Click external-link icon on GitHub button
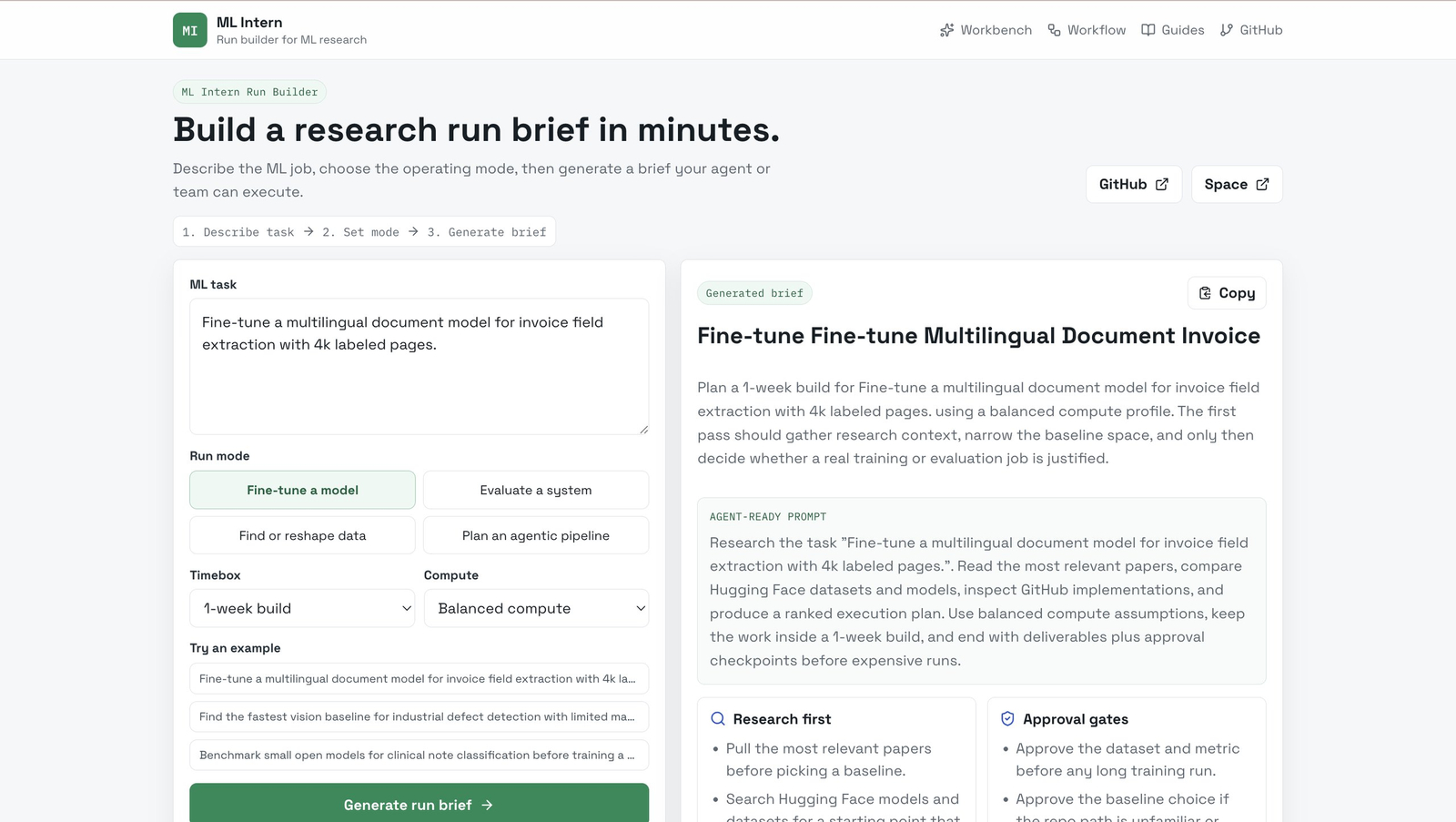The image size is (1456, 822). (x=1162, y=184)
